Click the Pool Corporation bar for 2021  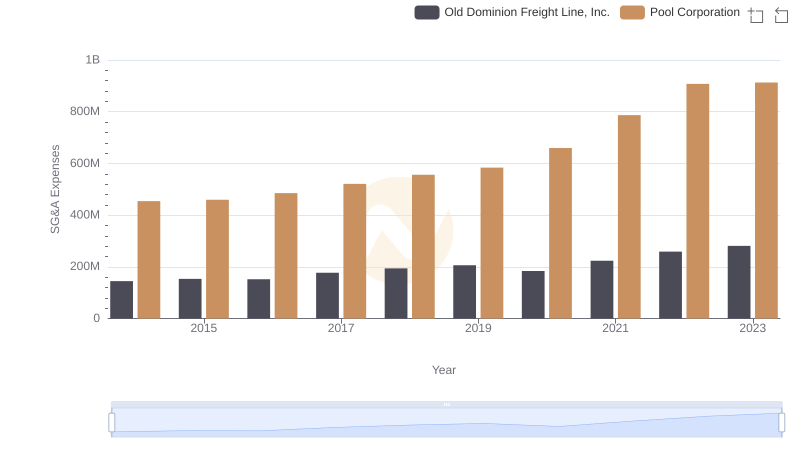[629, 217]
